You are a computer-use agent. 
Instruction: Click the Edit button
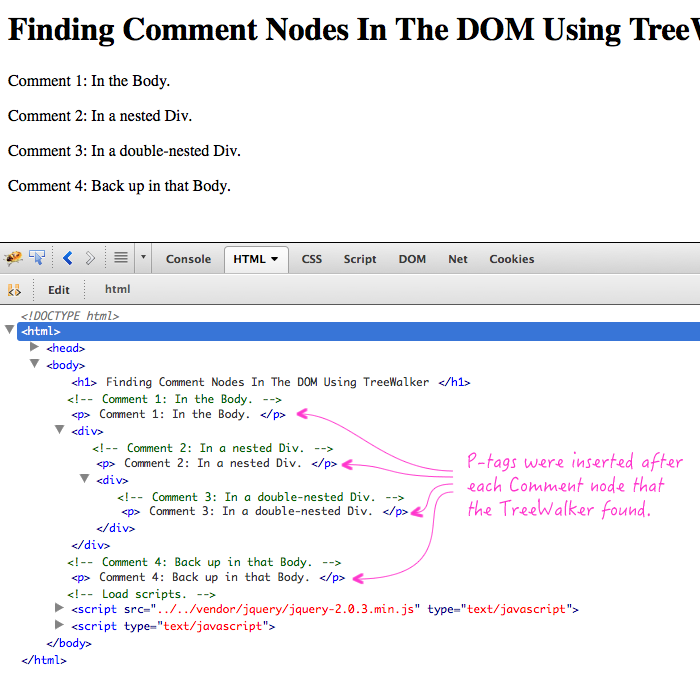tap(59, 290)
